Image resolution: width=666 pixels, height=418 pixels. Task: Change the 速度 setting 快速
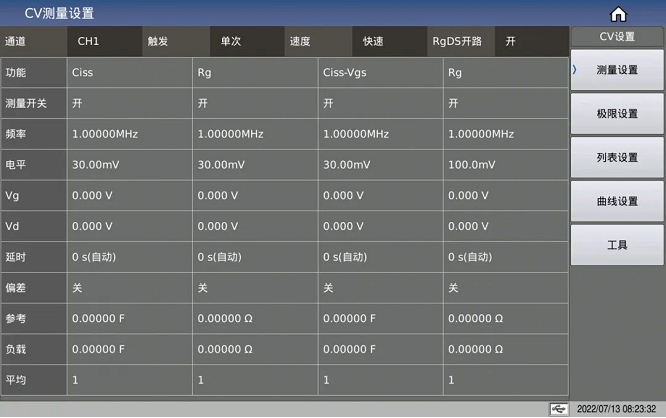pyautogui.click(x=389, y=41)
